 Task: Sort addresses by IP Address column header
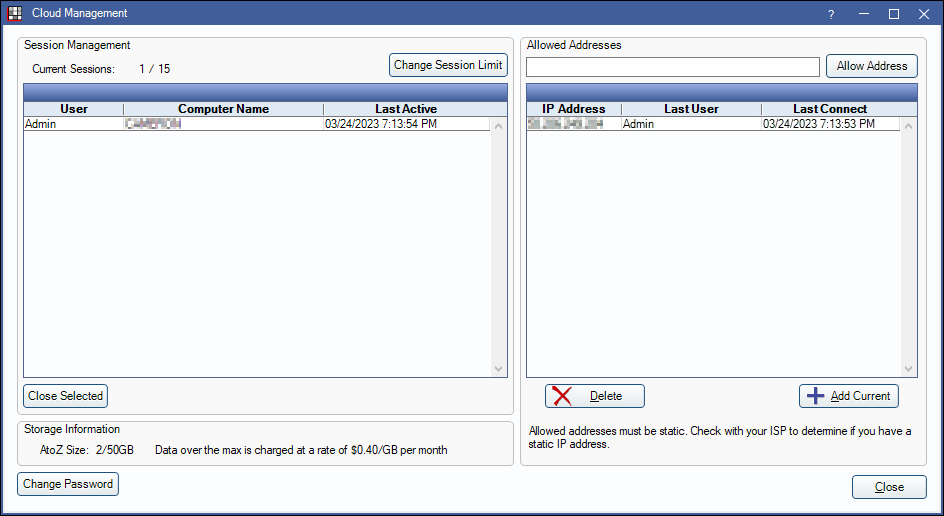[574, 109]
